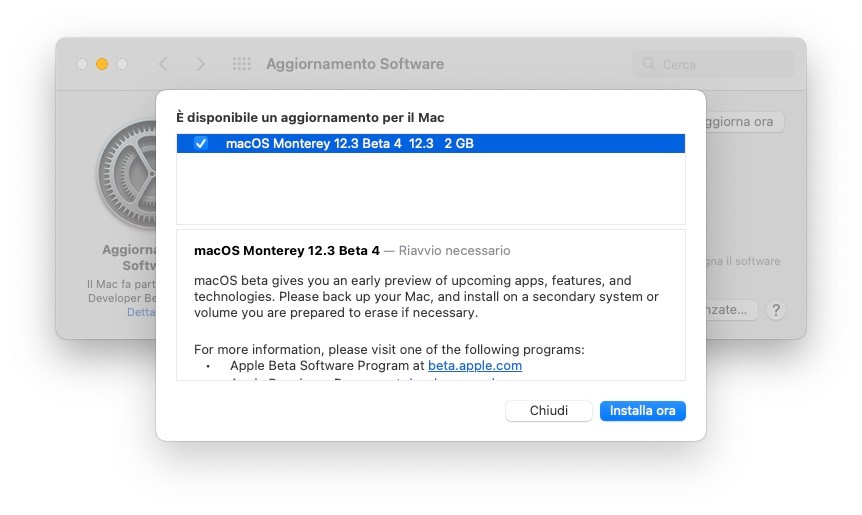Image resolution: width=862 pixels, height=515 pixels.
Task: Click the Aggiornamento Software window title
Action: click(x=355, y=64)
